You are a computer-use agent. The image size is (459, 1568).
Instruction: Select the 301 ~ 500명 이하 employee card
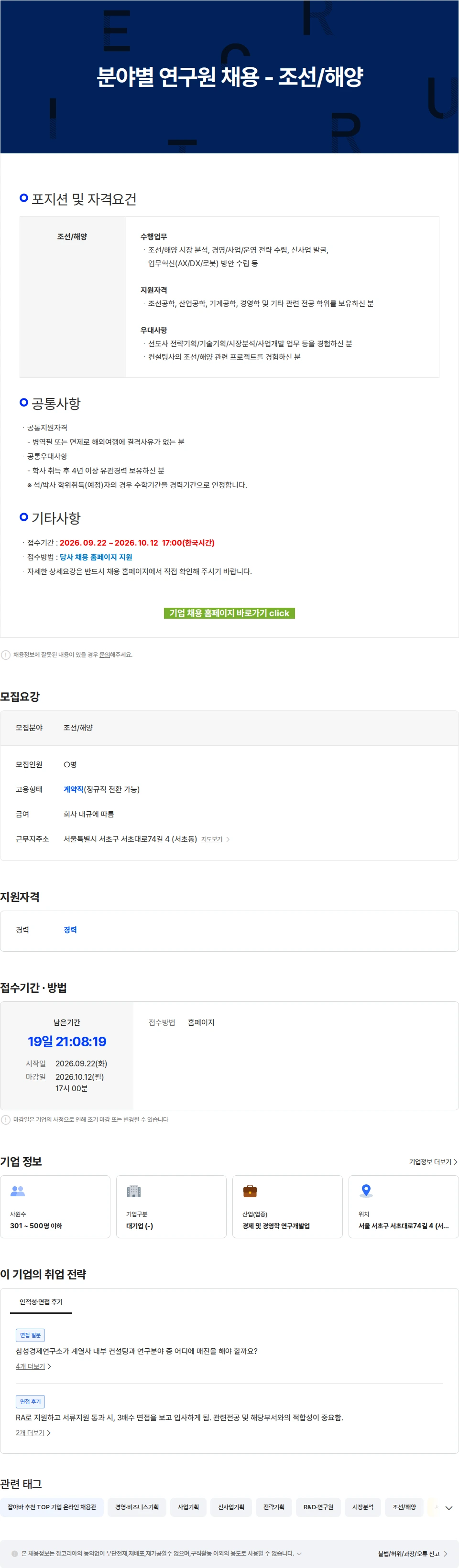click(55, 1207)
